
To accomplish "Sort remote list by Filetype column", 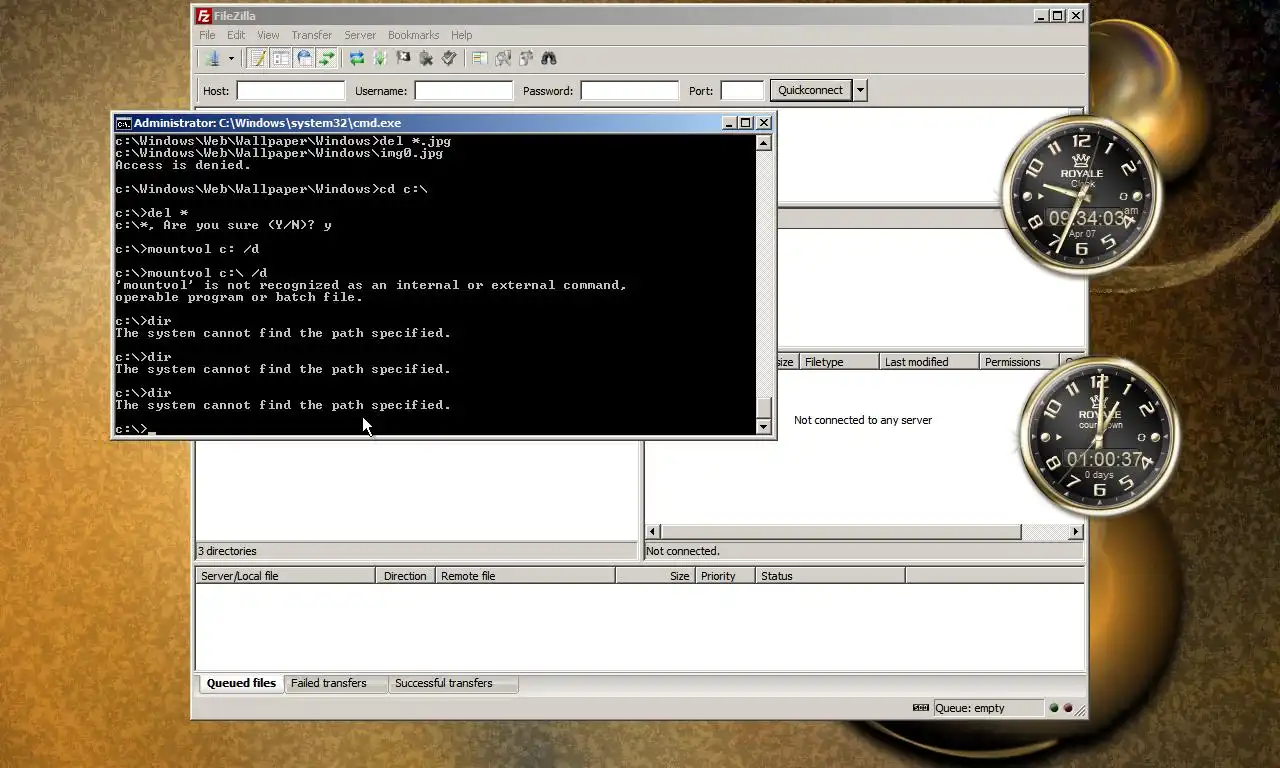I will point(838,362).
